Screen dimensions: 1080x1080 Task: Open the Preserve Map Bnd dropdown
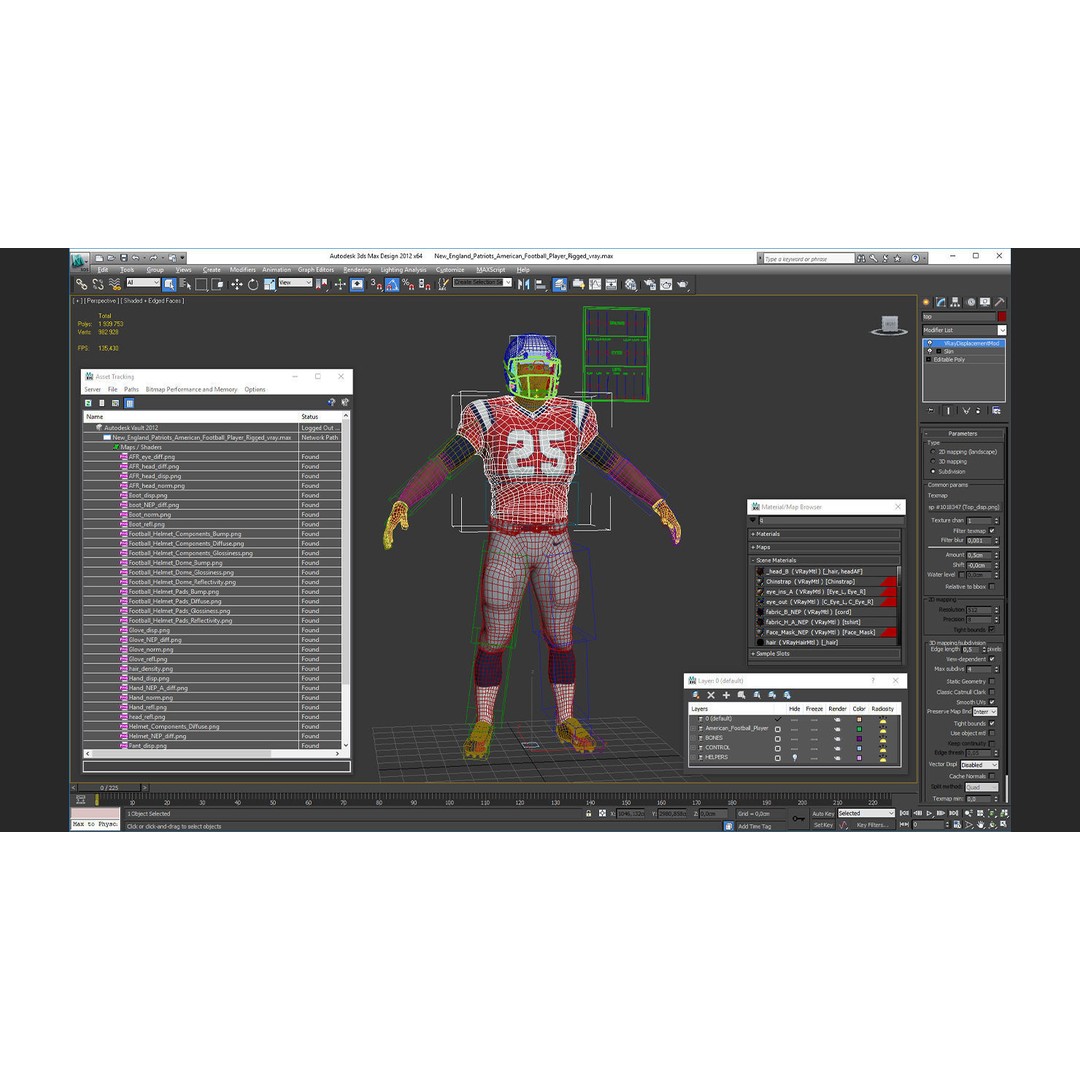point(984,712)
